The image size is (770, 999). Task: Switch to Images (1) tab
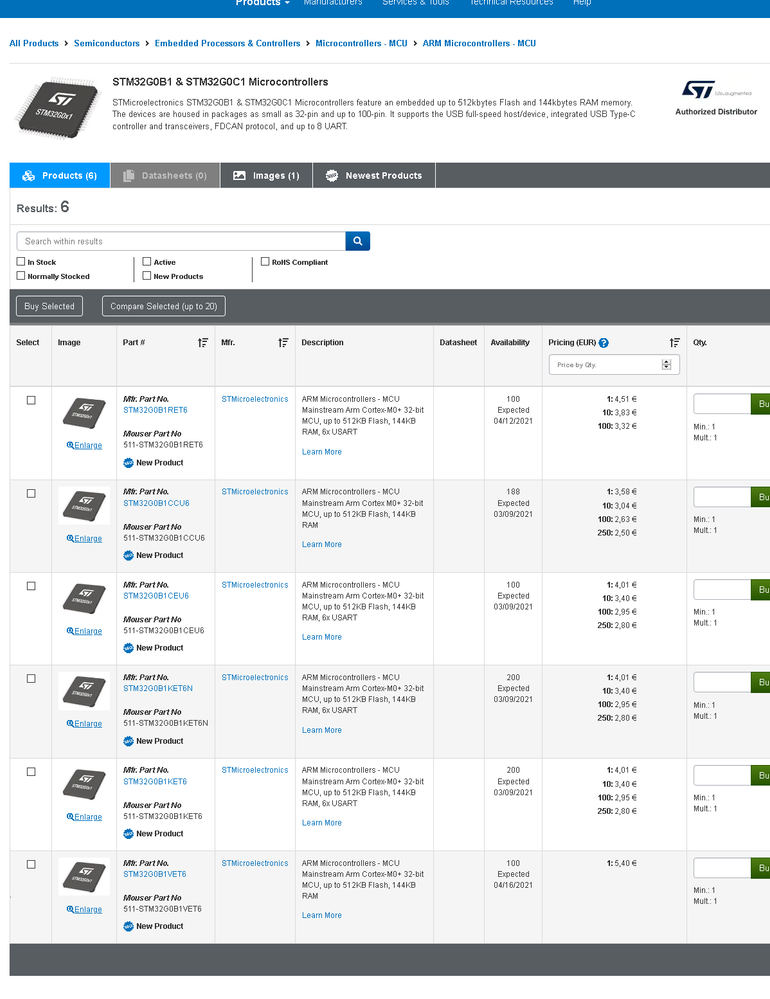pos(266,175)
